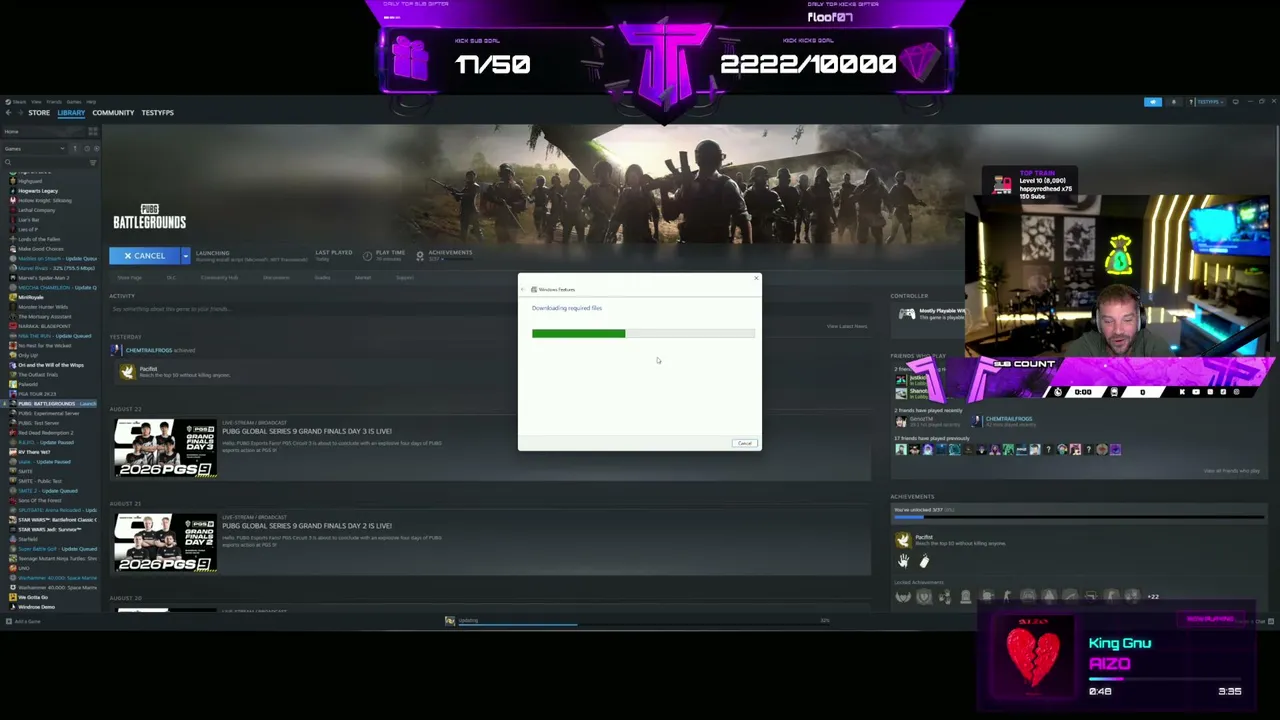Image resolution: width=1280 pixels, height=720 pixels.
Task: Show the +22 more locked achievements
Action: coord(1153,597)
